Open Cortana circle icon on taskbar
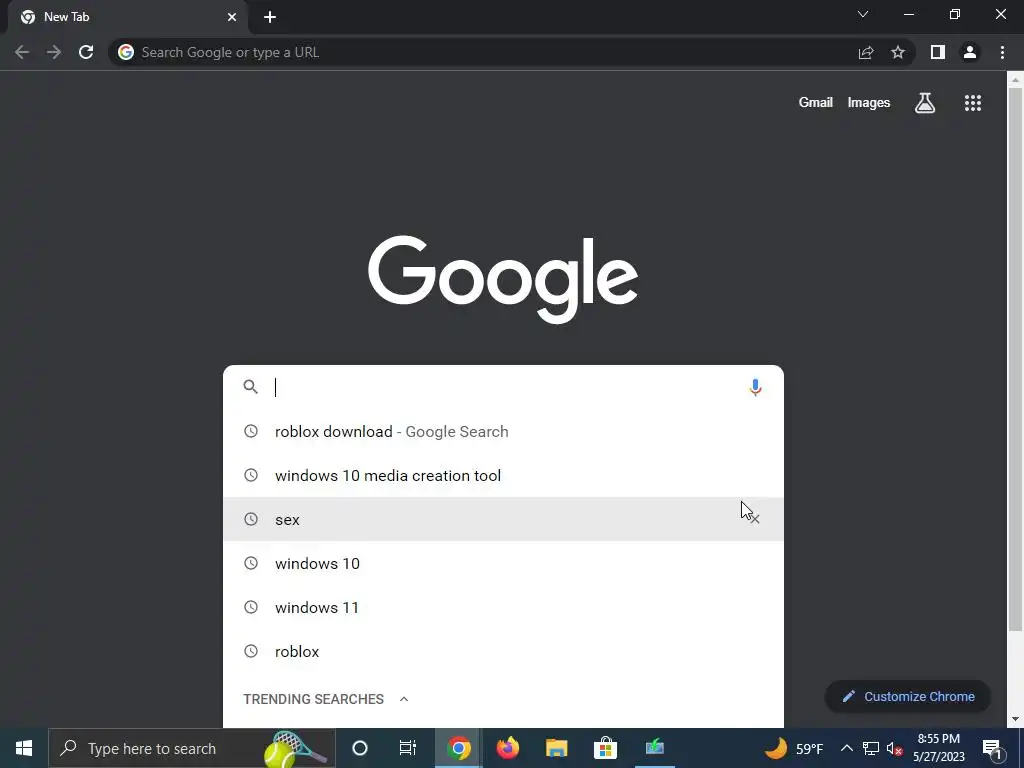This screenshot has width=1024, height=768. pyautogui.click(x=360, y=748)
